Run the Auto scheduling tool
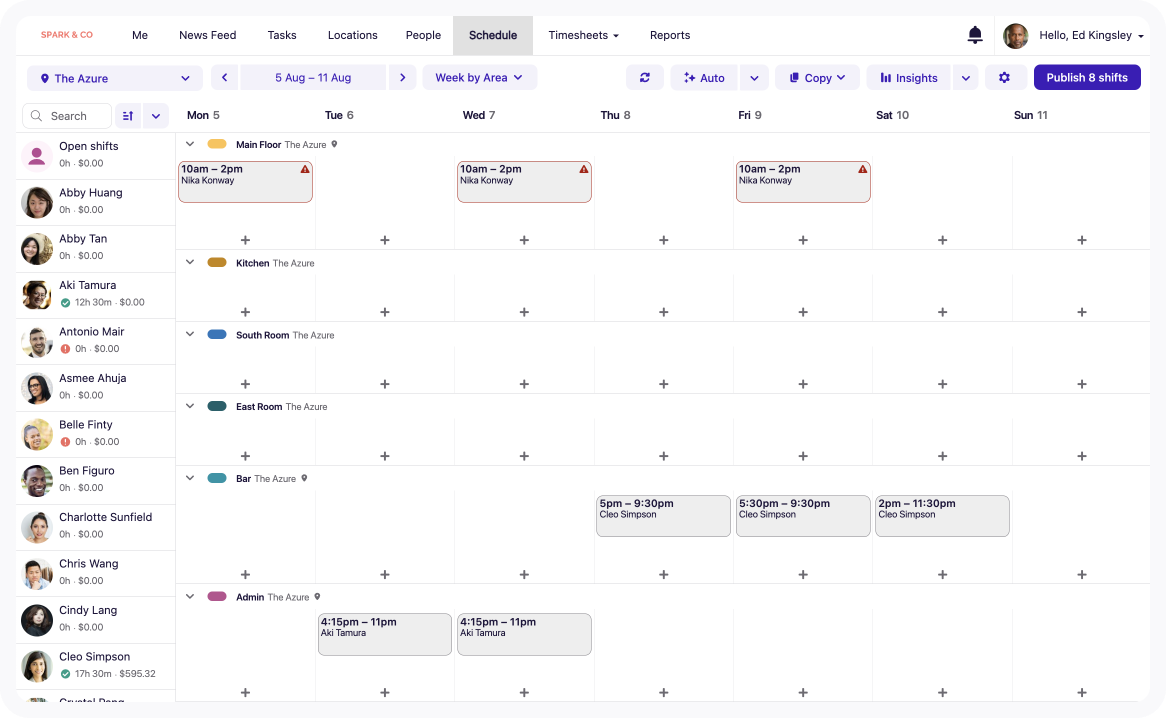Viewport: 1166px width, 718px height. pyautogui.click(x=703, y=77)
